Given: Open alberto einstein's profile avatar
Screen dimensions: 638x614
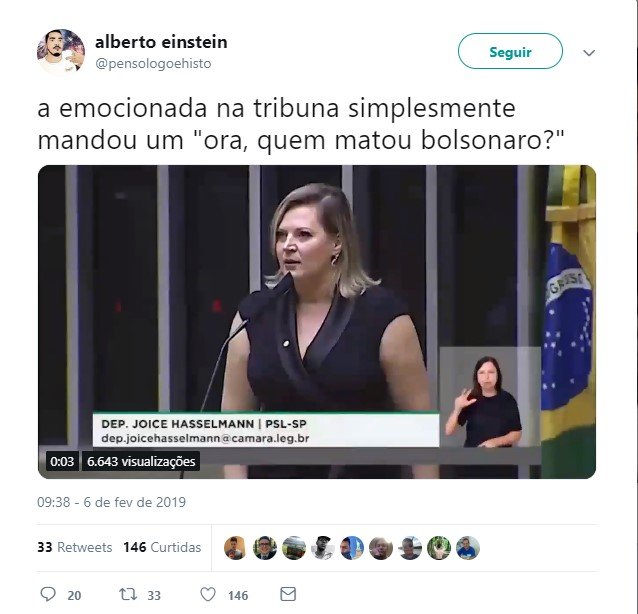Looking at the screenshot, I should 61,52.
